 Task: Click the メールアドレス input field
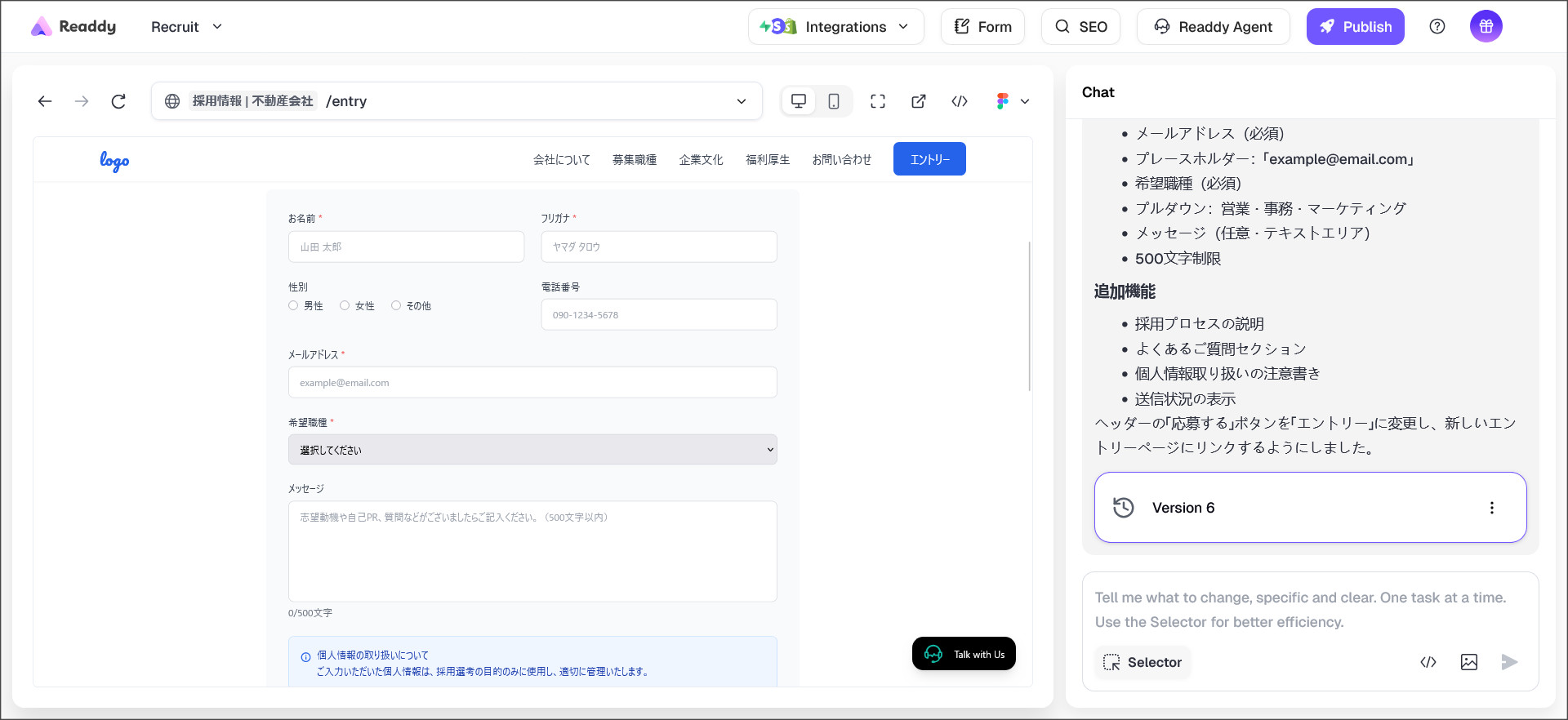click(532, 383)
